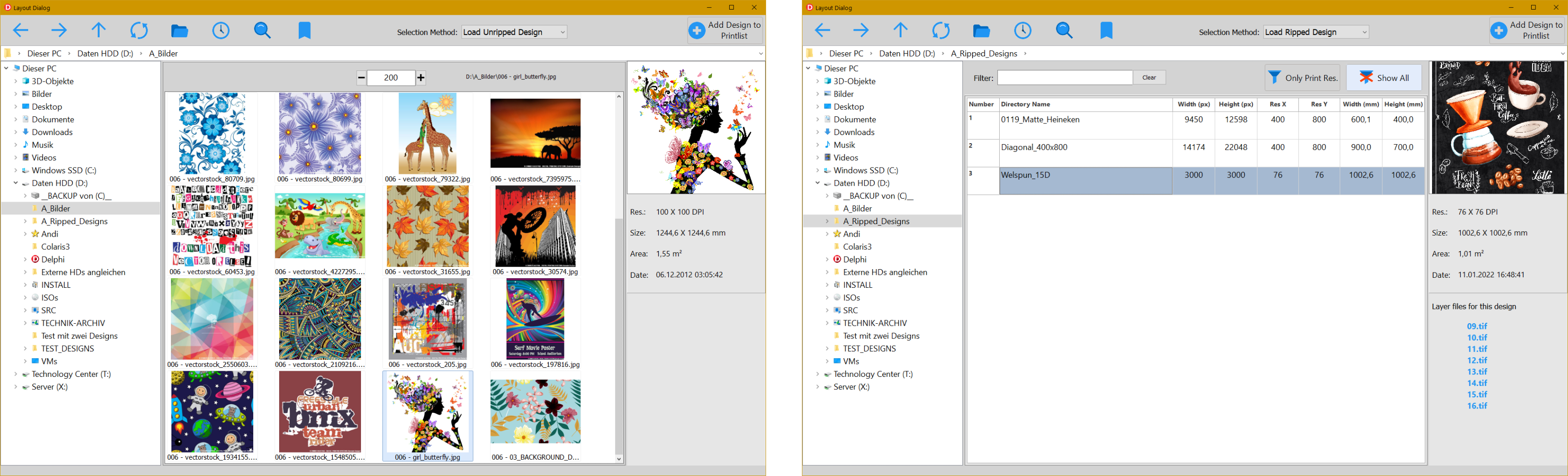Increase thumbnail size with plus button
The image size is (1568, 476).
tap(421, 77)
